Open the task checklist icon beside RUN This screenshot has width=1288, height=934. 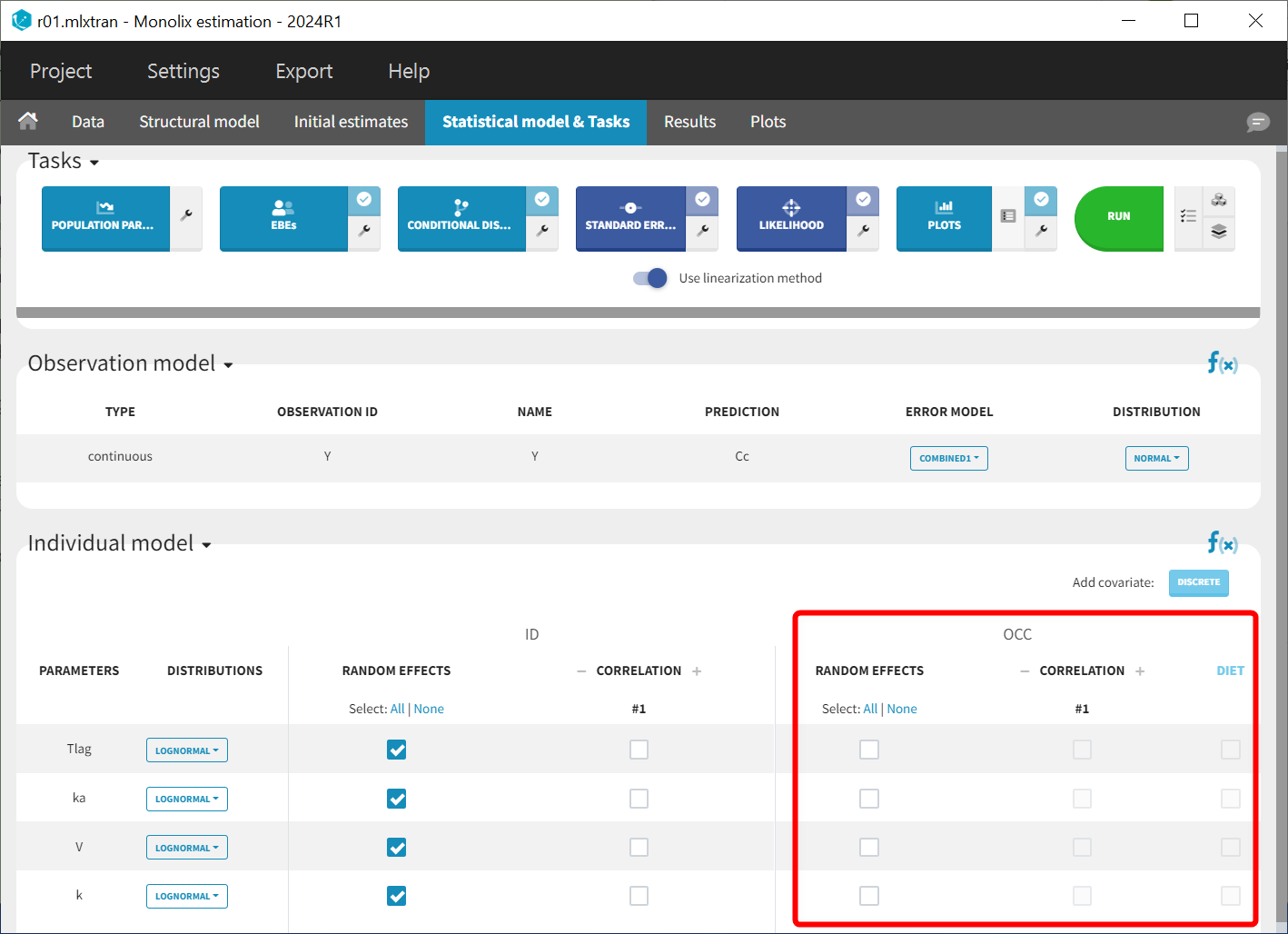(1188, 216)
